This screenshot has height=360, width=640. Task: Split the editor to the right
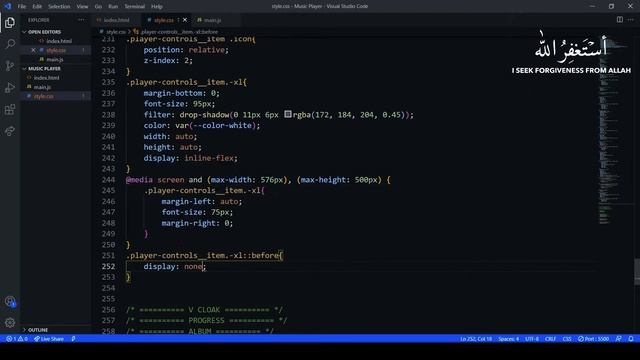(x=620, y=20)
